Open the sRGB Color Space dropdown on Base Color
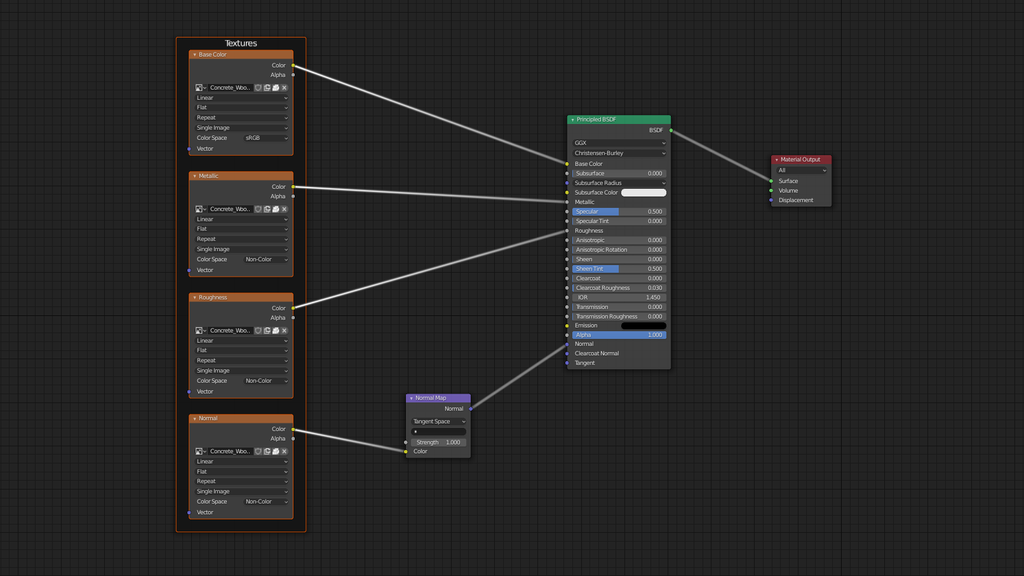The image size is (1024, 576). coord(265,138)
